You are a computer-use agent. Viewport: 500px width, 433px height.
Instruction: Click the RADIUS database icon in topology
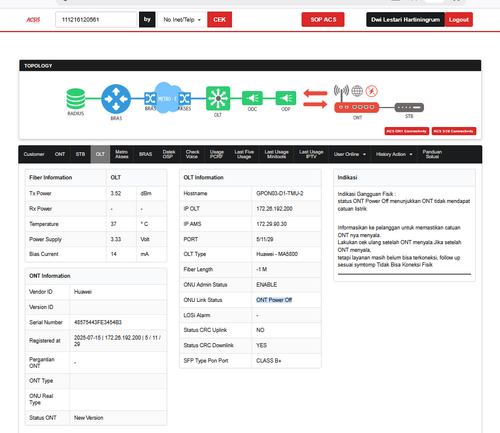point(76,99)
